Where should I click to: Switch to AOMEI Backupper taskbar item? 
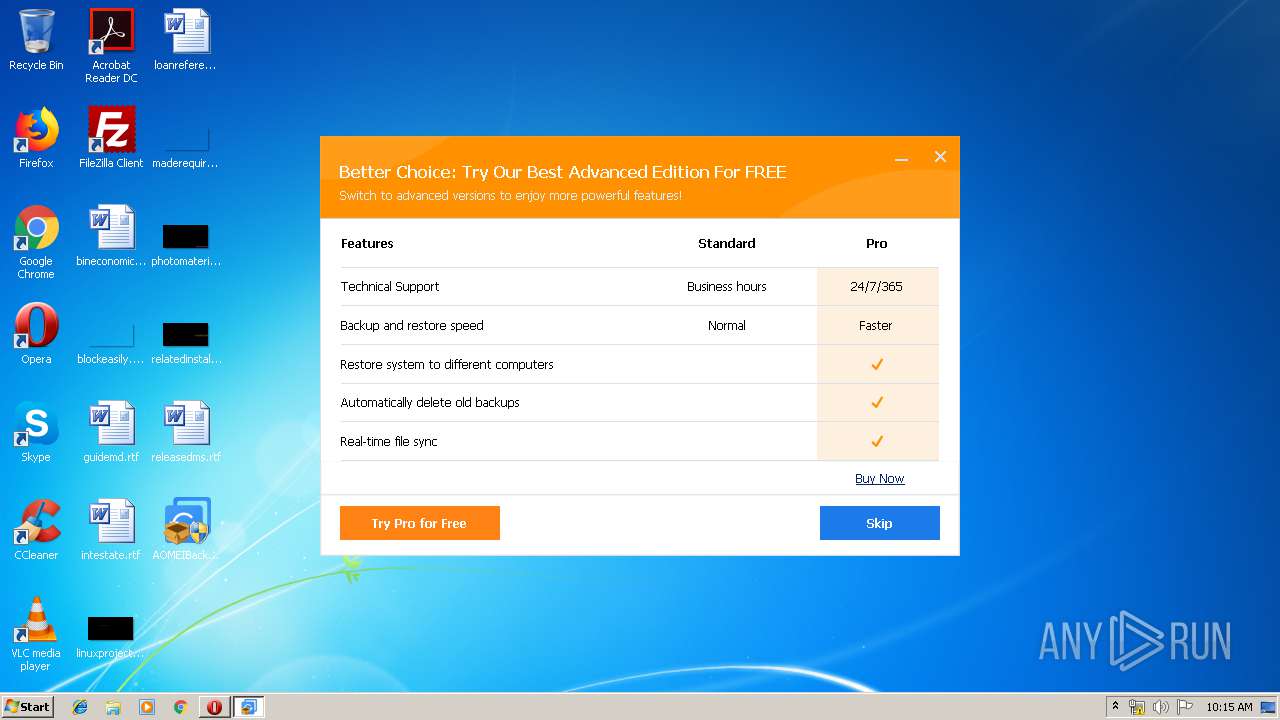(248, 707)
